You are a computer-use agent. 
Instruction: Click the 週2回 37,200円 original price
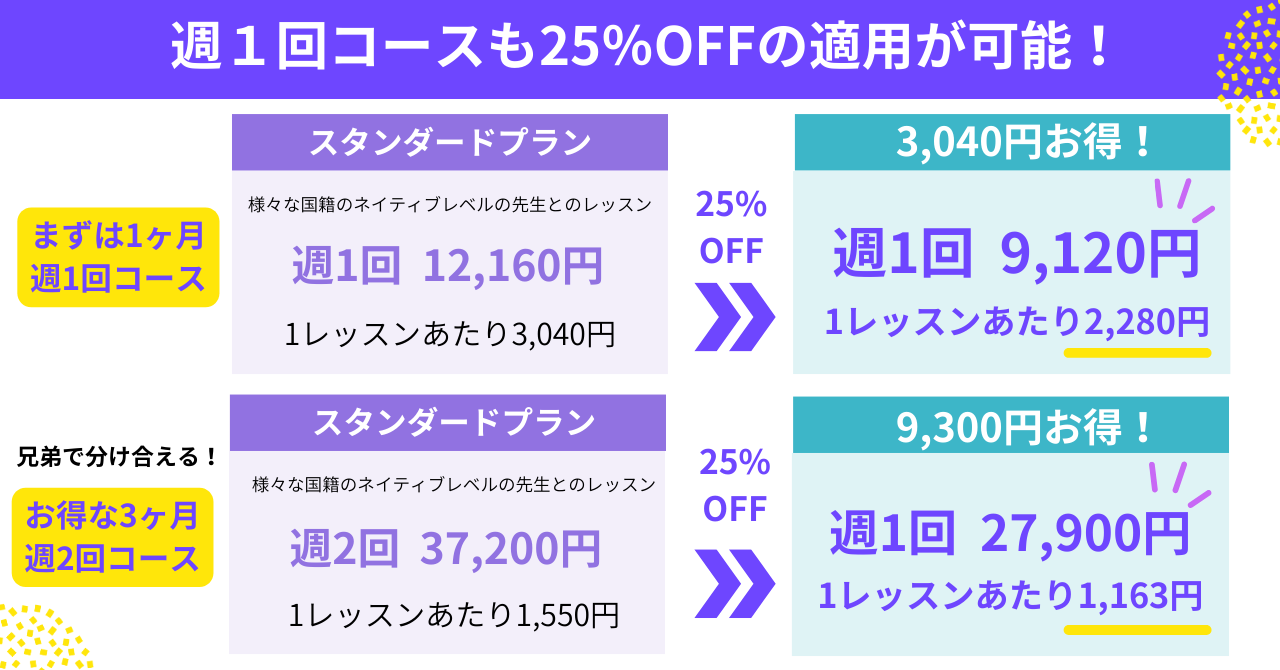pos(446,548)
